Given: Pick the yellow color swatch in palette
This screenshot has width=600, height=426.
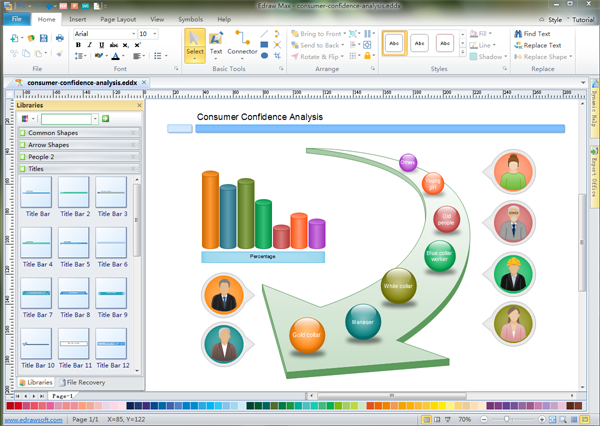Looking at the screenshot, I should pos(442,406).
